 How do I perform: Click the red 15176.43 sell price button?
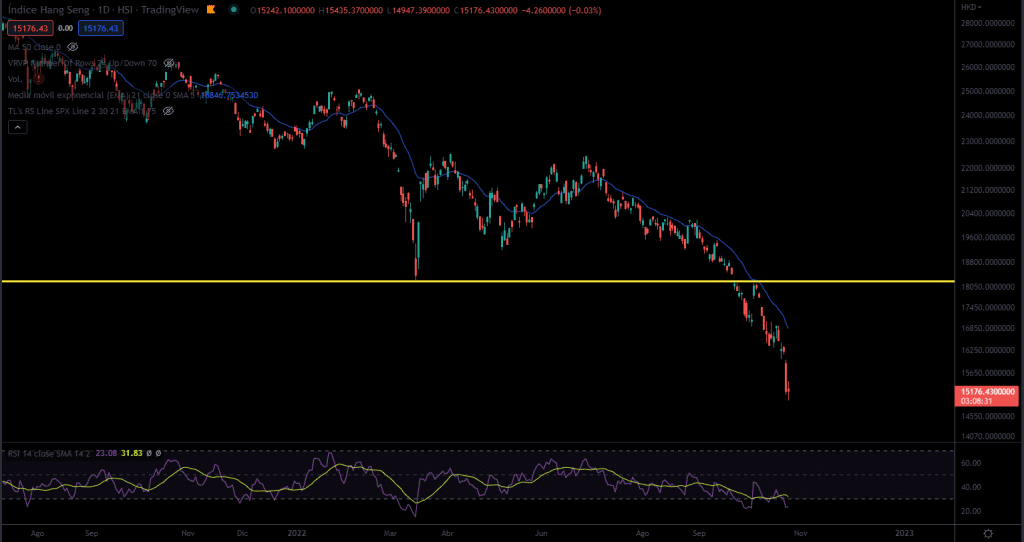pyautogui.click(x=31, y=28)
